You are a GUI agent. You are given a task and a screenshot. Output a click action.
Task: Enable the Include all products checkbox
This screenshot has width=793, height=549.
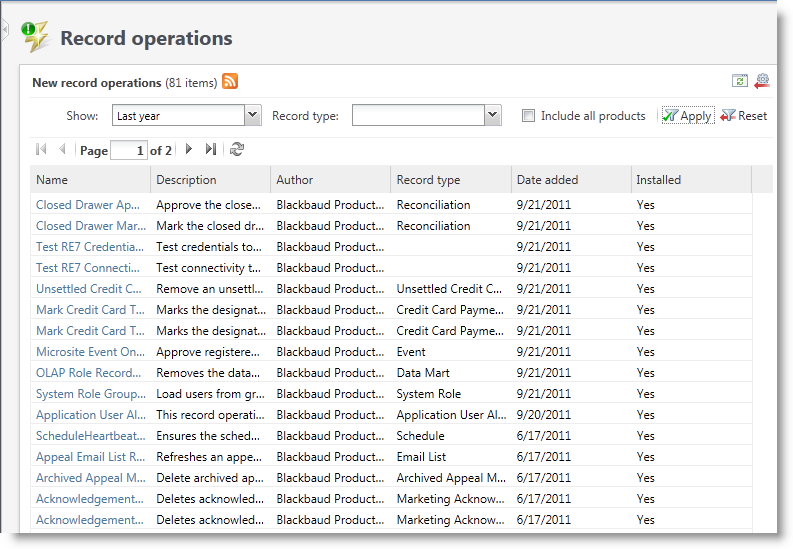tap(528, 116)
